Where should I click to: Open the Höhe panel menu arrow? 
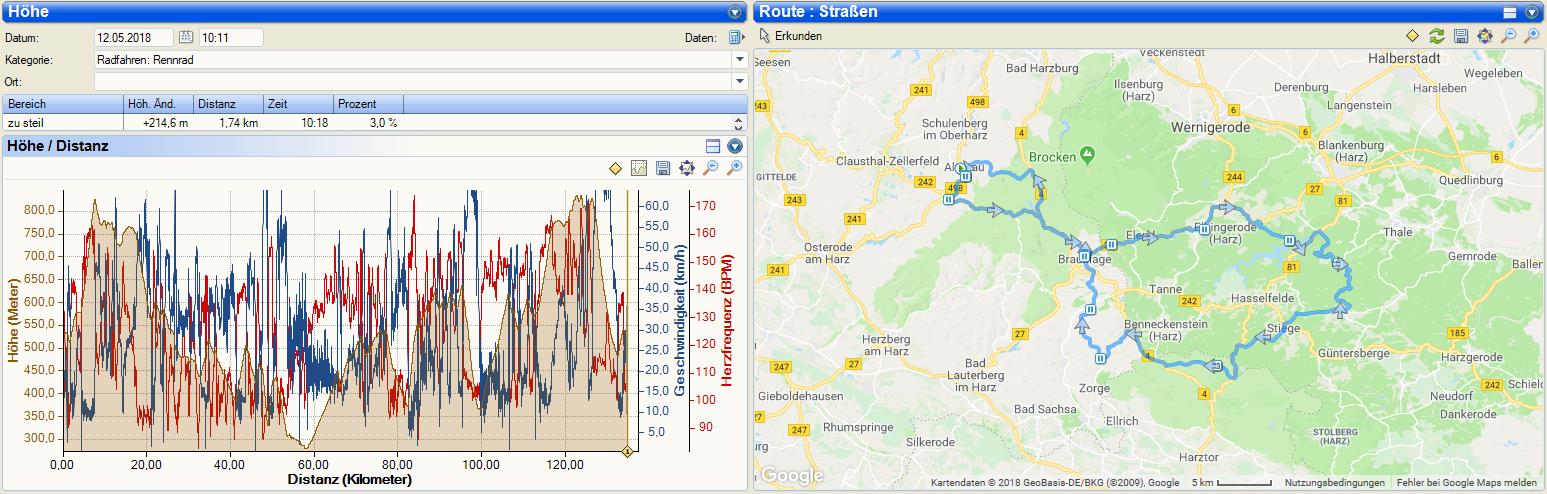(x=735, y=12)
